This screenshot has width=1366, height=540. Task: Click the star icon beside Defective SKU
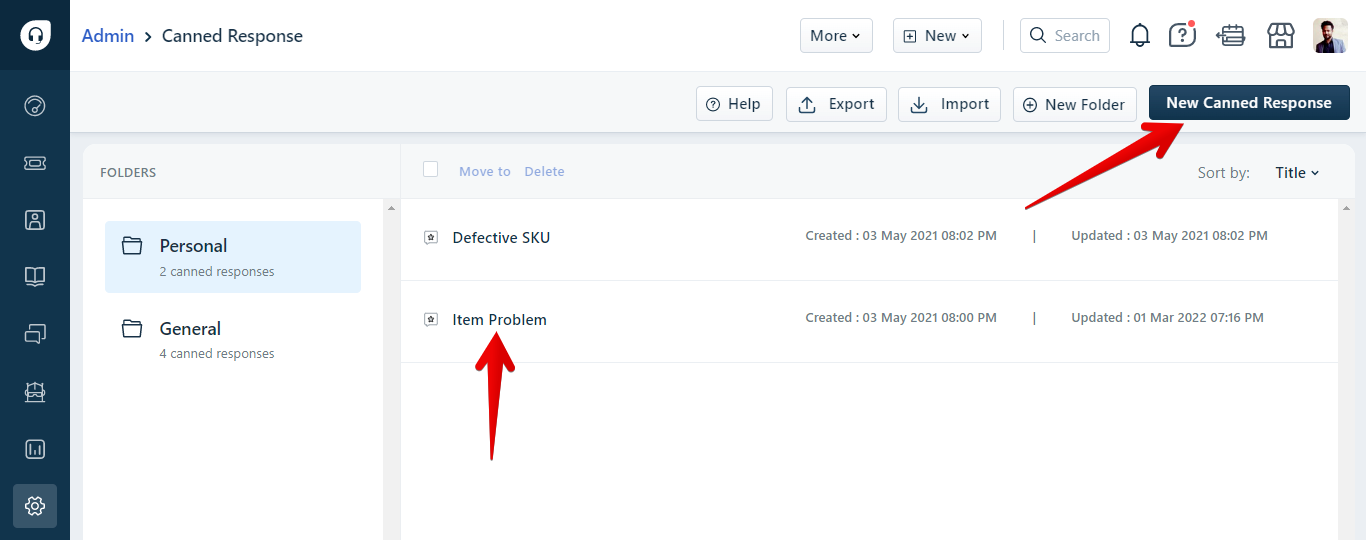pyautogui.click(x=431, y=237)
